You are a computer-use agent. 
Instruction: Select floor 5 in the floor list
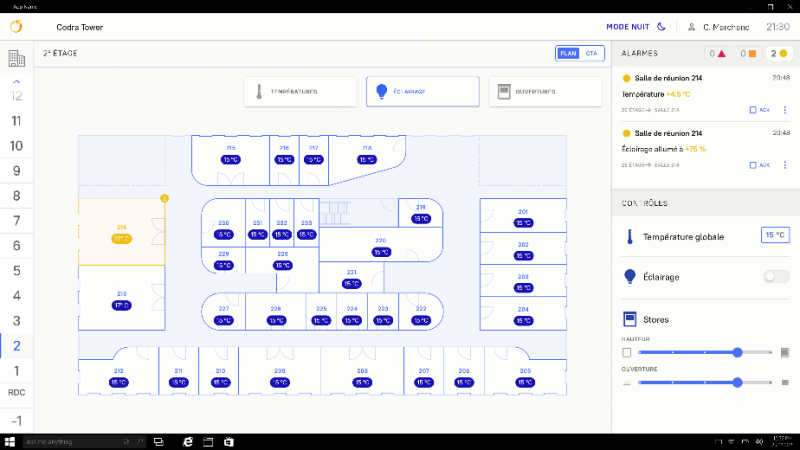click(16, 270)
